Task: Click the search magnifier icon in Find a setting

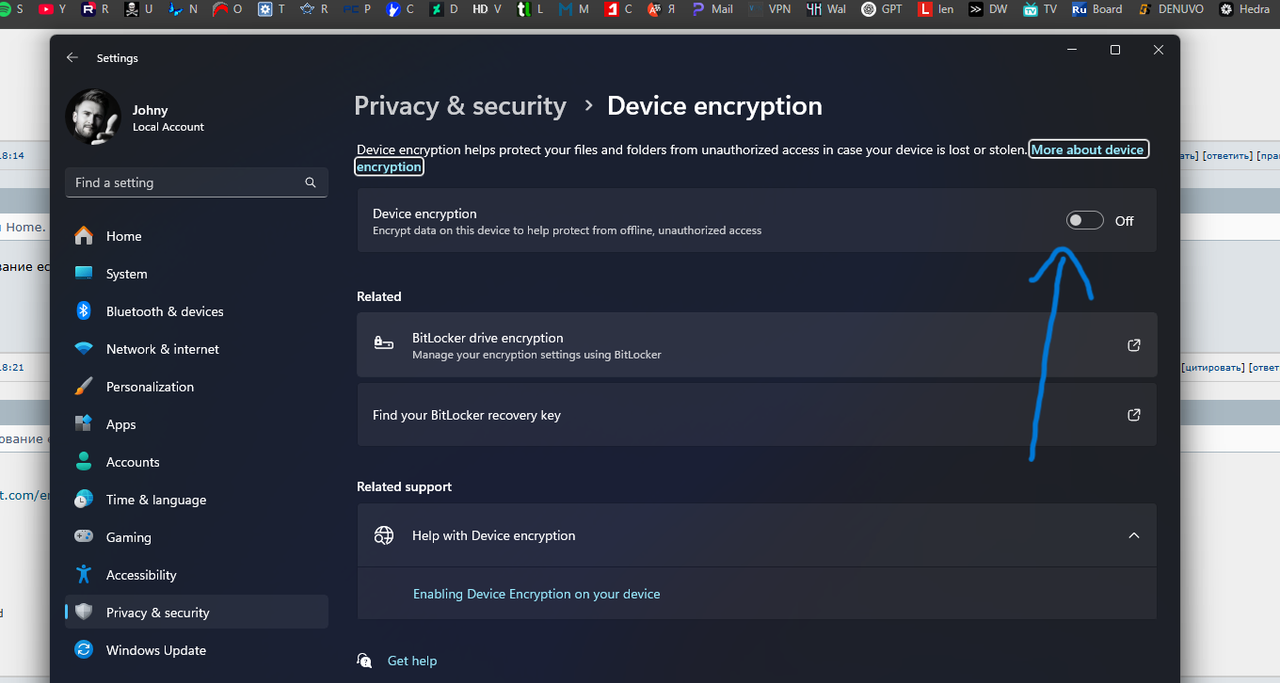Action: coord(311,183)
